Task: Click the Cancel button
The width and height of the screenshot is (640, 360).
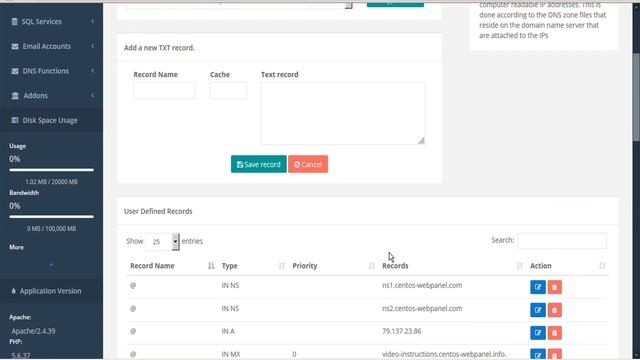Action: (308, 164)
